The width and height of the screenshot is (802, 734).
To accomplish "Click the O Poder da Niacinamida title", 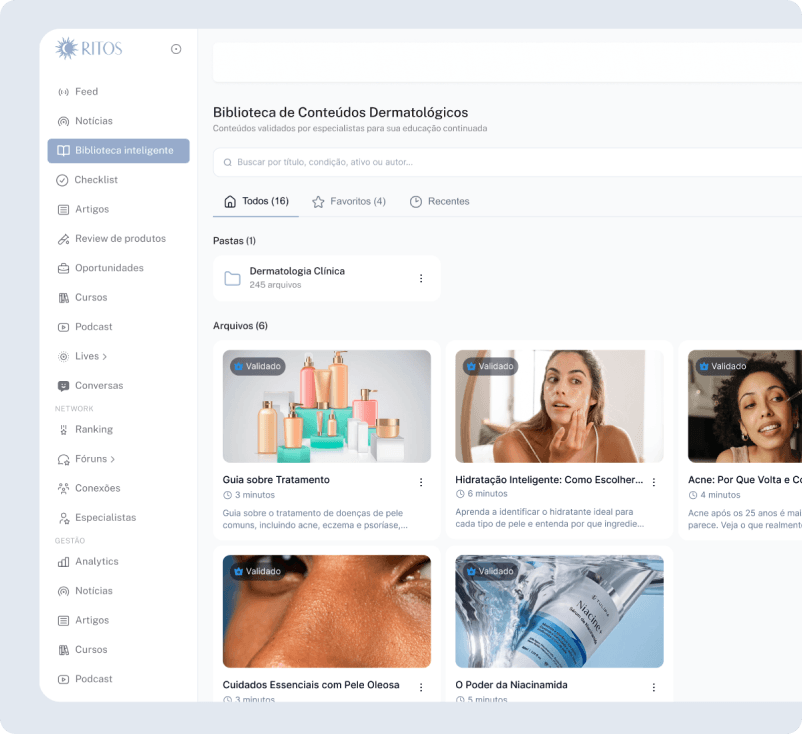I will (x=511, y=685).
